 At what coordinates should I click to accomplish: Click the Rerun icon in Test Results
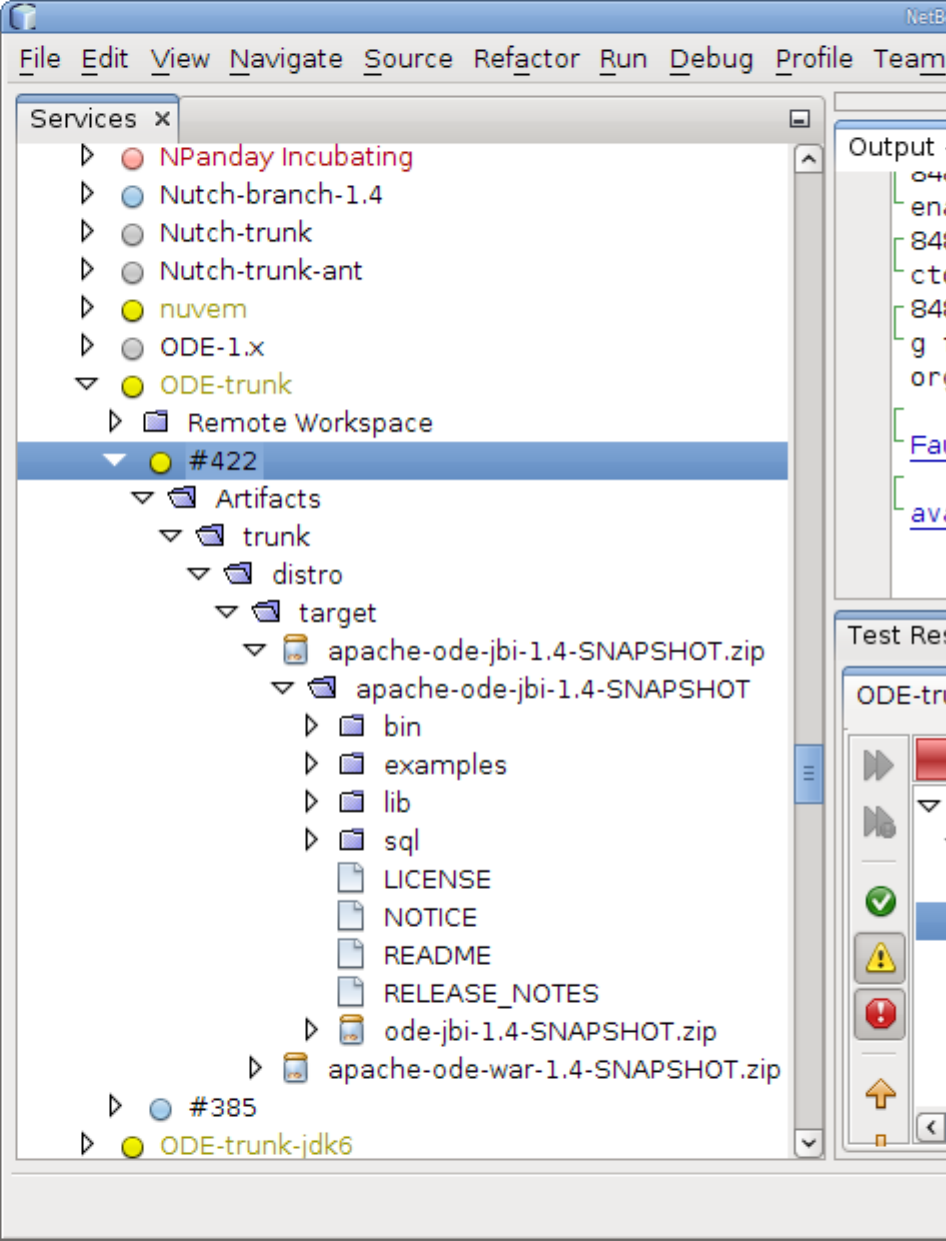click(x=879, y=766)
